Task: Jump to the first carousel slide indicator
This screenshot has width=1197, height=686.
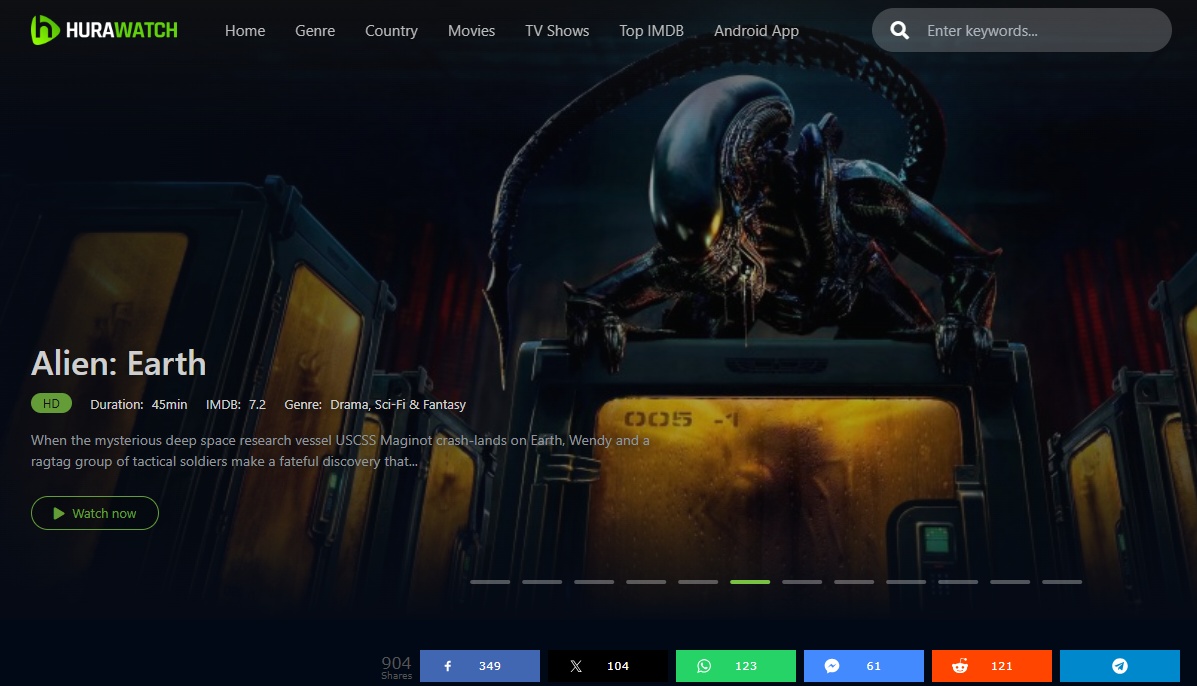Action: [x=490, y=581]
